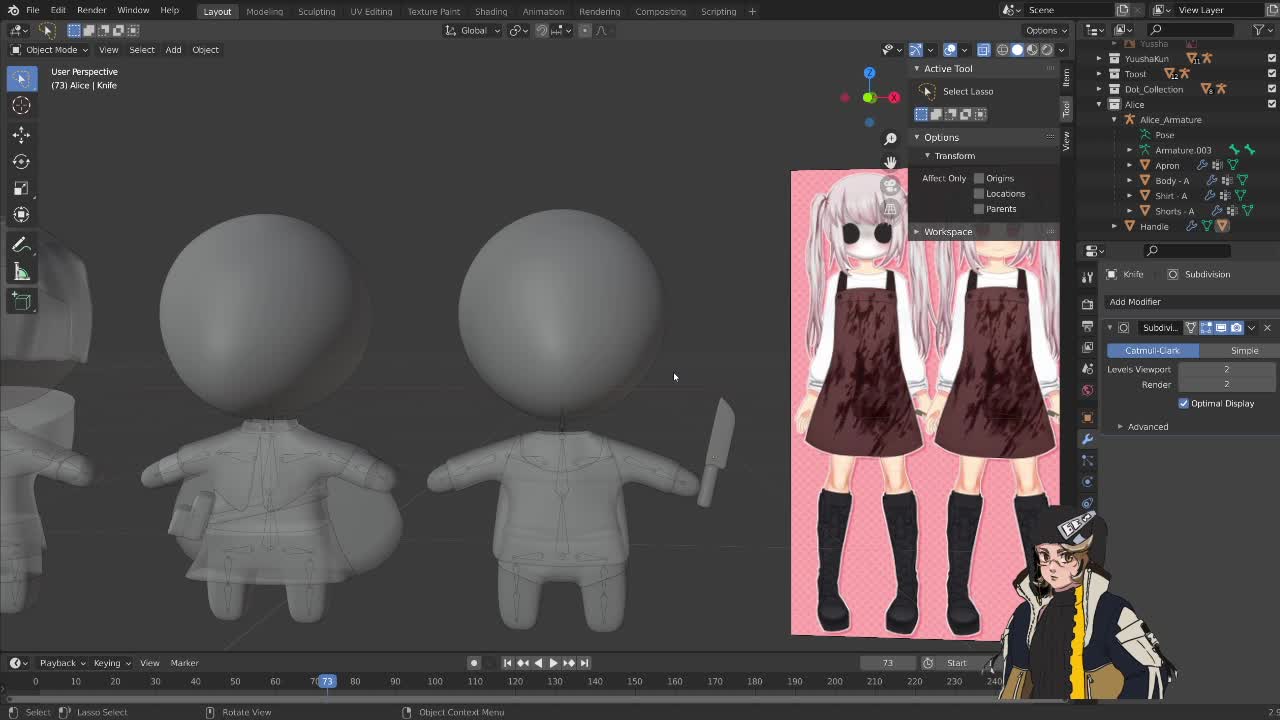Open the Physics properties tab icon

[1088, 481]
